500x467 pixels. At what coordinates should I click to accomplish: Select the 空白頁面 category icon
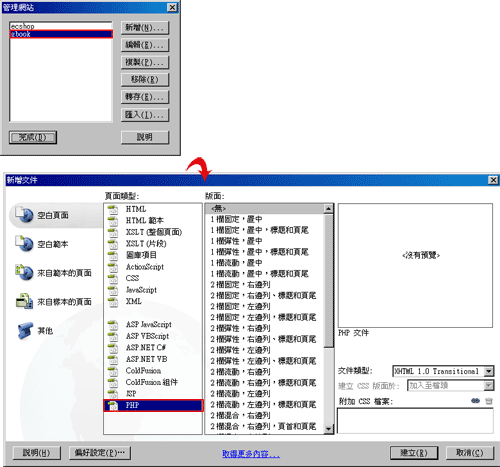(24, 215)
